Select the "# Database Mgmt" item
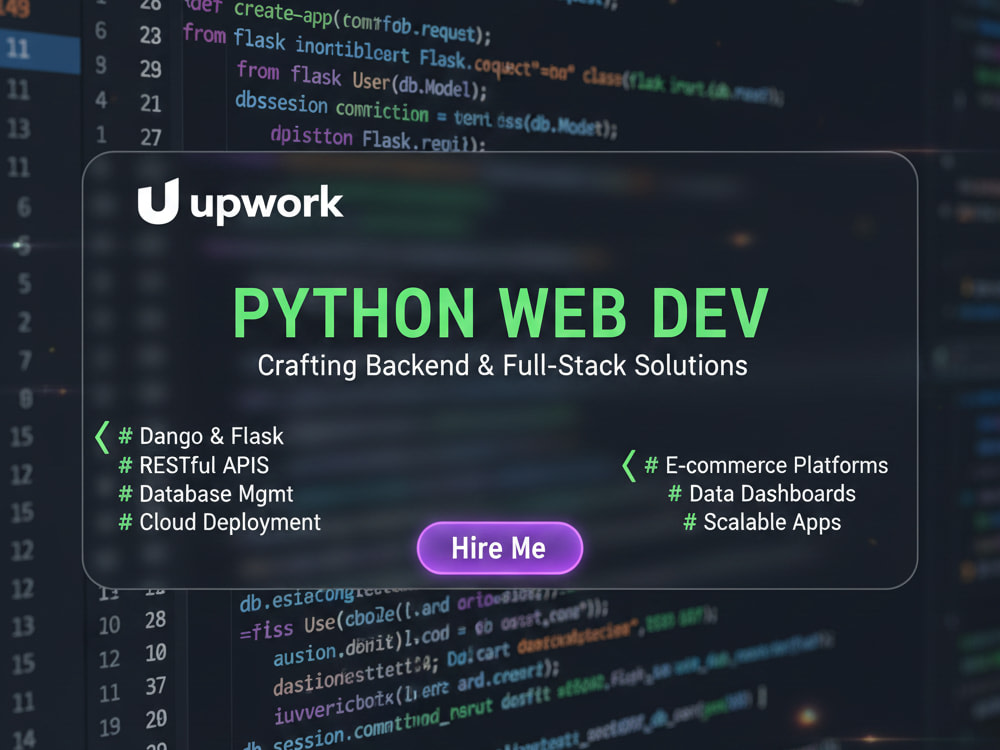This screenshot has height=750, width=1000. [x=206, y=494]
